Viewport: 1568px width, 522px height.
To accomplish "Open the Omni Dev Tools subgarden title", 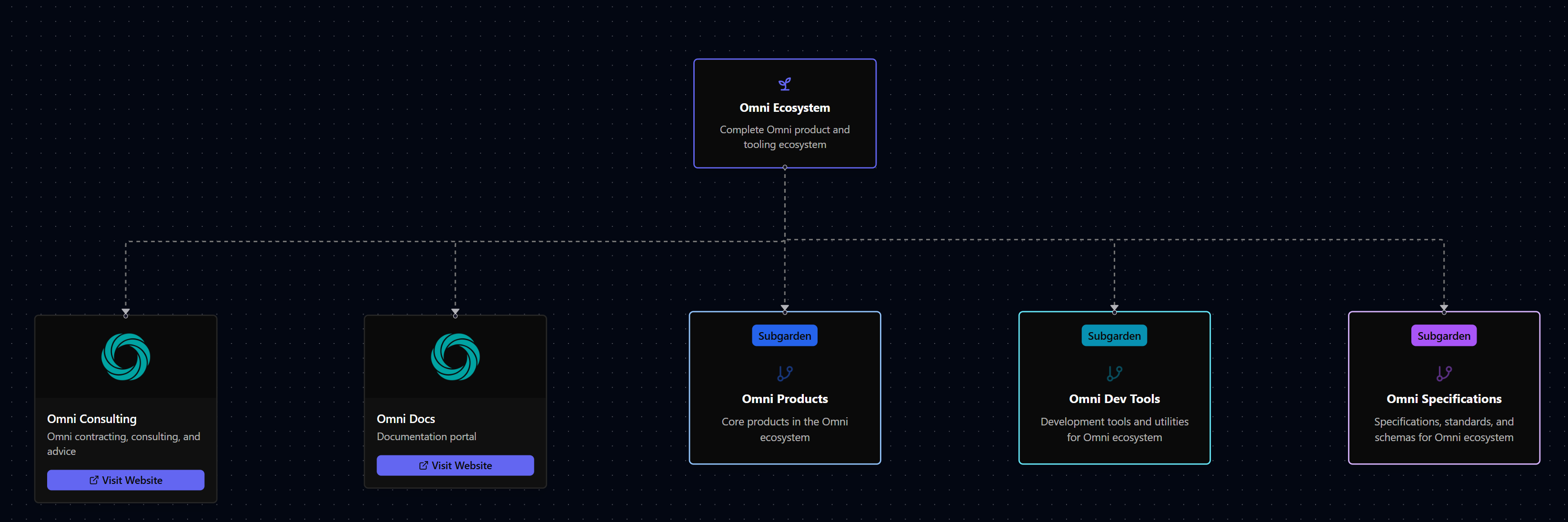I will coord(1114,399).
